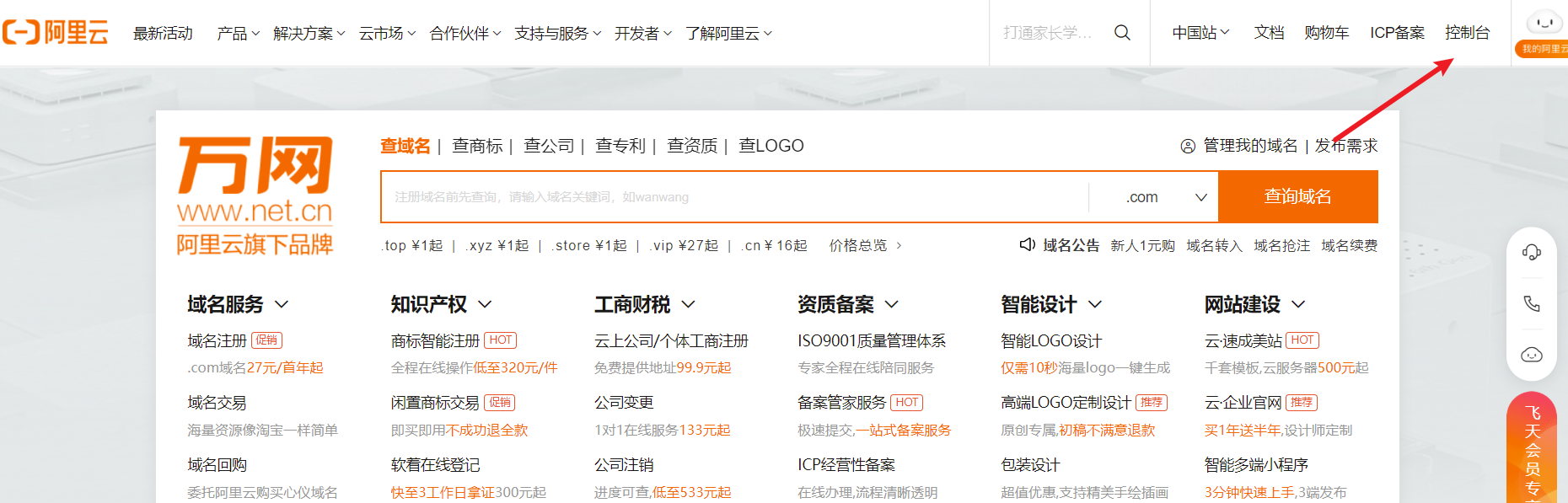Switch to the 查LOGO tab

pyautogui.click(x=771, y=146)
